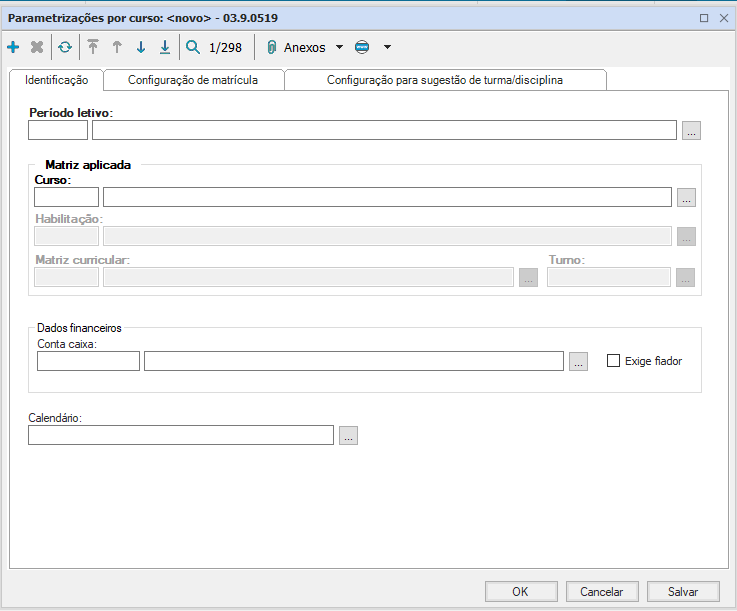The width and height of the screenshot is (737, 611).
Task: Open the Período letivo lookup button
Action: coord(692,130)
